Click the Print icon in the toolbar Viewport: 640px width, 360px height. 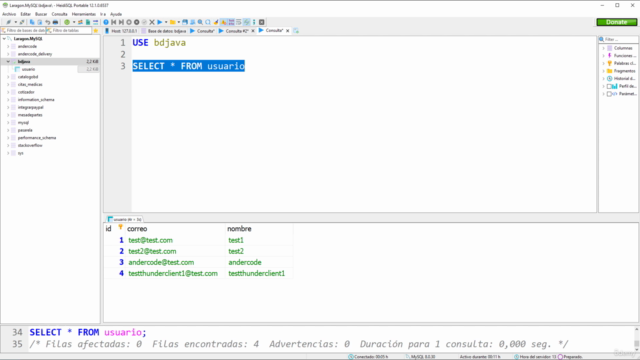(55, 22)
